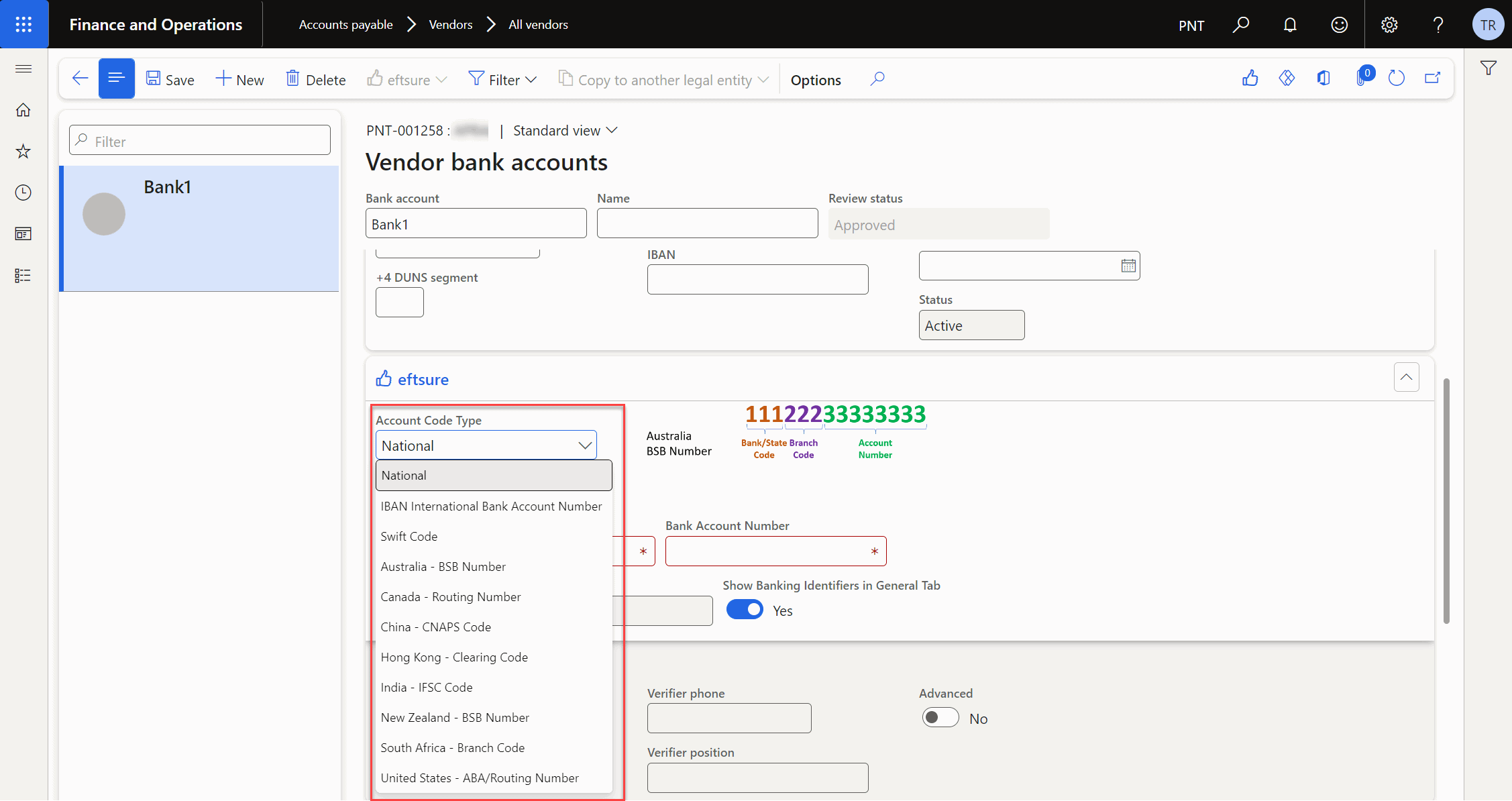Expand the eftsure action bar dropdown
1512x801 pixels.
pos(407,80)
